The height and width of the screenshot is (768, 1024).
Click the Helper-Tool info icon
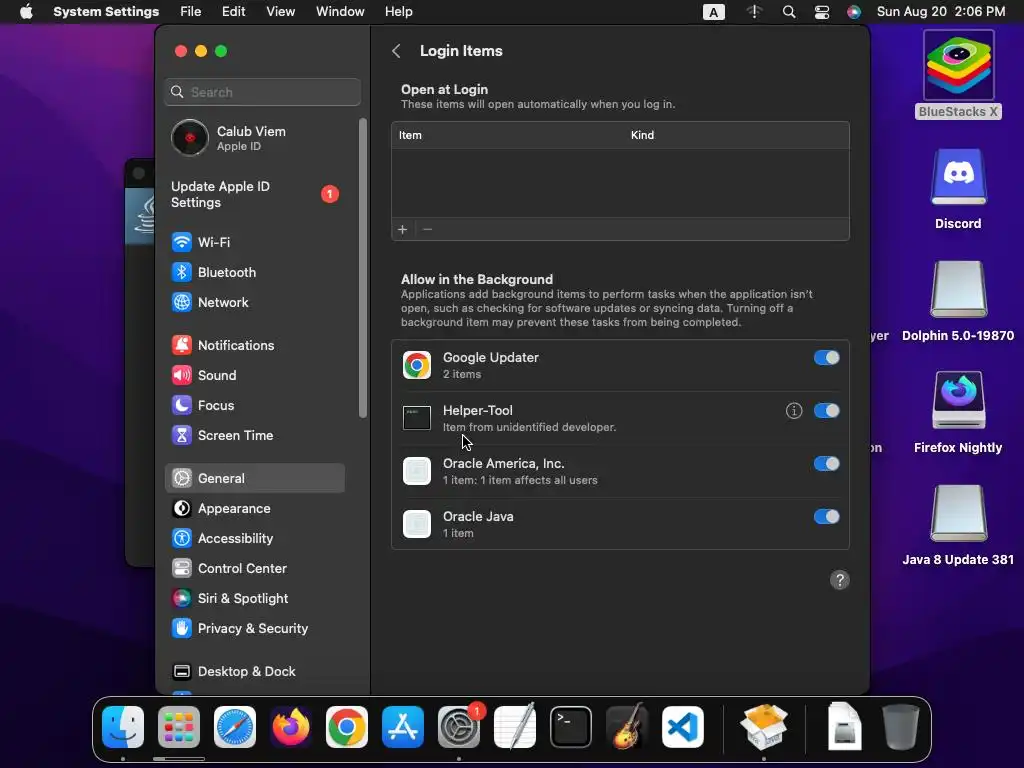click(x=793, y=411)
